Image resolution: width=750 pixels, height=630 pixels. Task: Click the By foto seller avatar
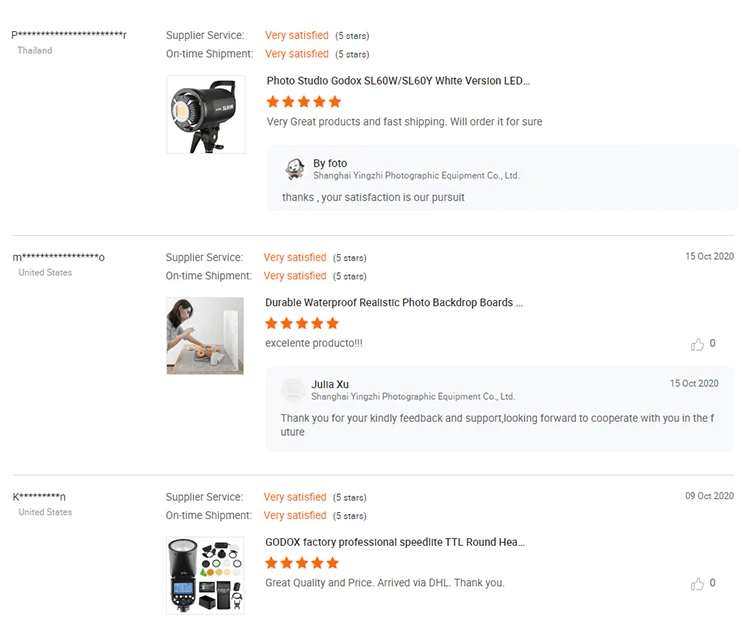[x=295, y=169]
